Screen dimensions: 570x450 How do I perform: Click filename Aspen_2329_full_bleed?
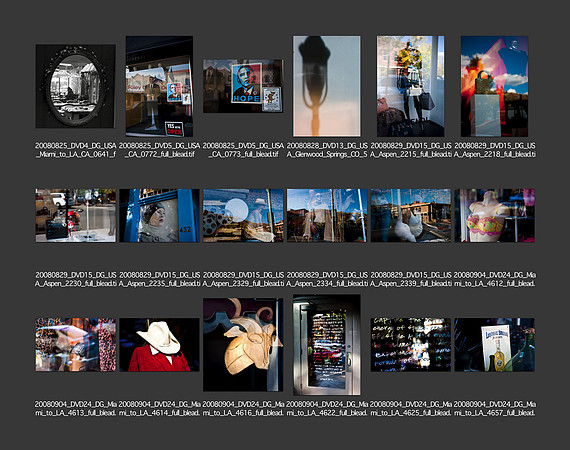coord(243,279)
